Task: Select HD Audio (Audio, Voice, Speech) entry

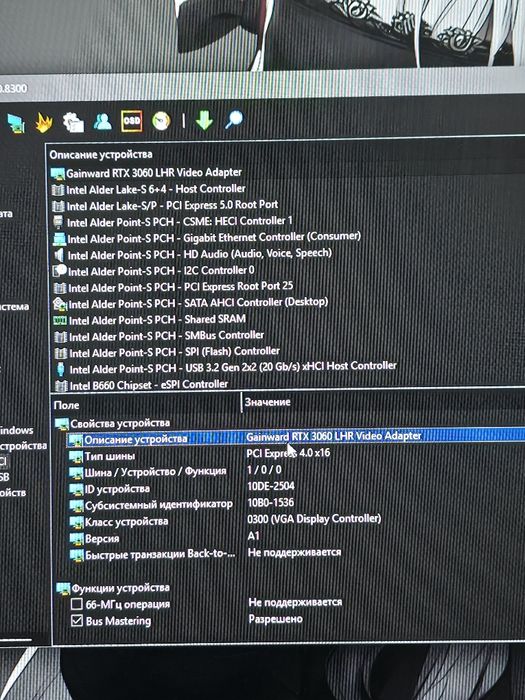Action: pyautogui.click(x=200, y=254)
